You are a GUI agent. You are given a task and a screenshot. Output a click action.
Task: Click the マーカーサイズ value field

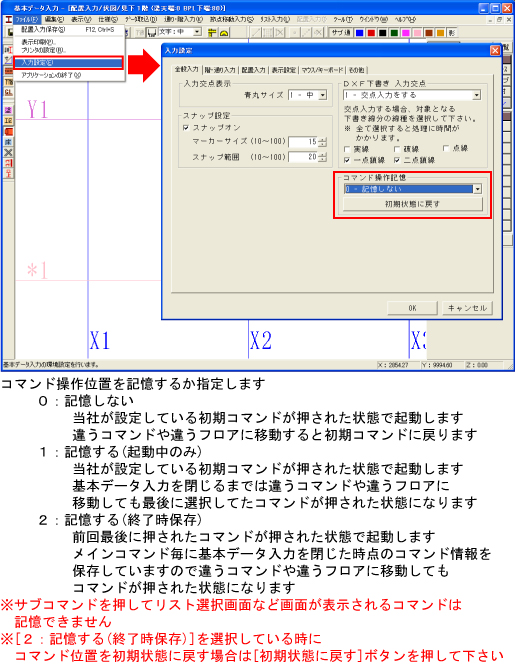pos(303,142)
